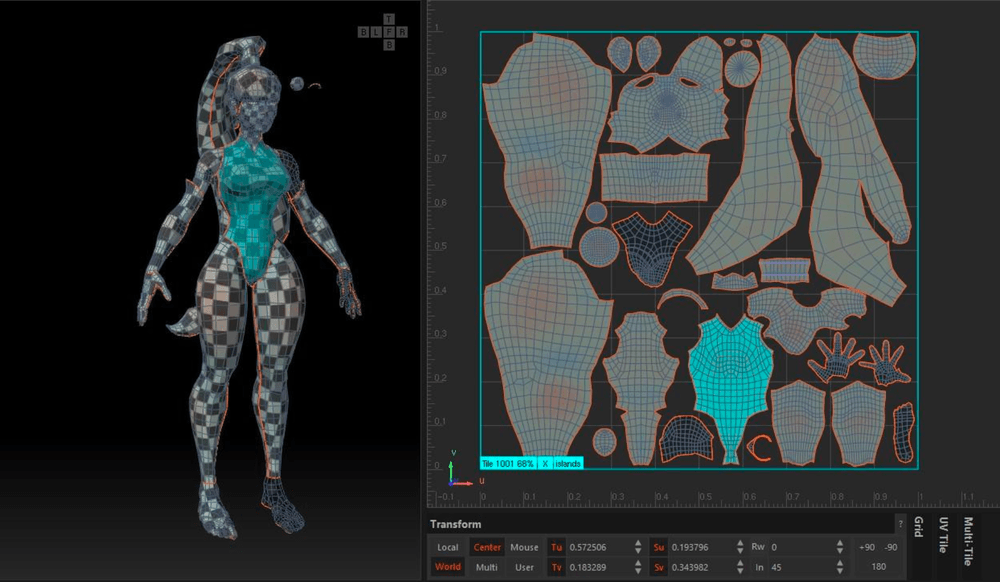Raise the In angle using its up arrow
Viewport: 1000px width, 582px height.
tap(838, 564)
